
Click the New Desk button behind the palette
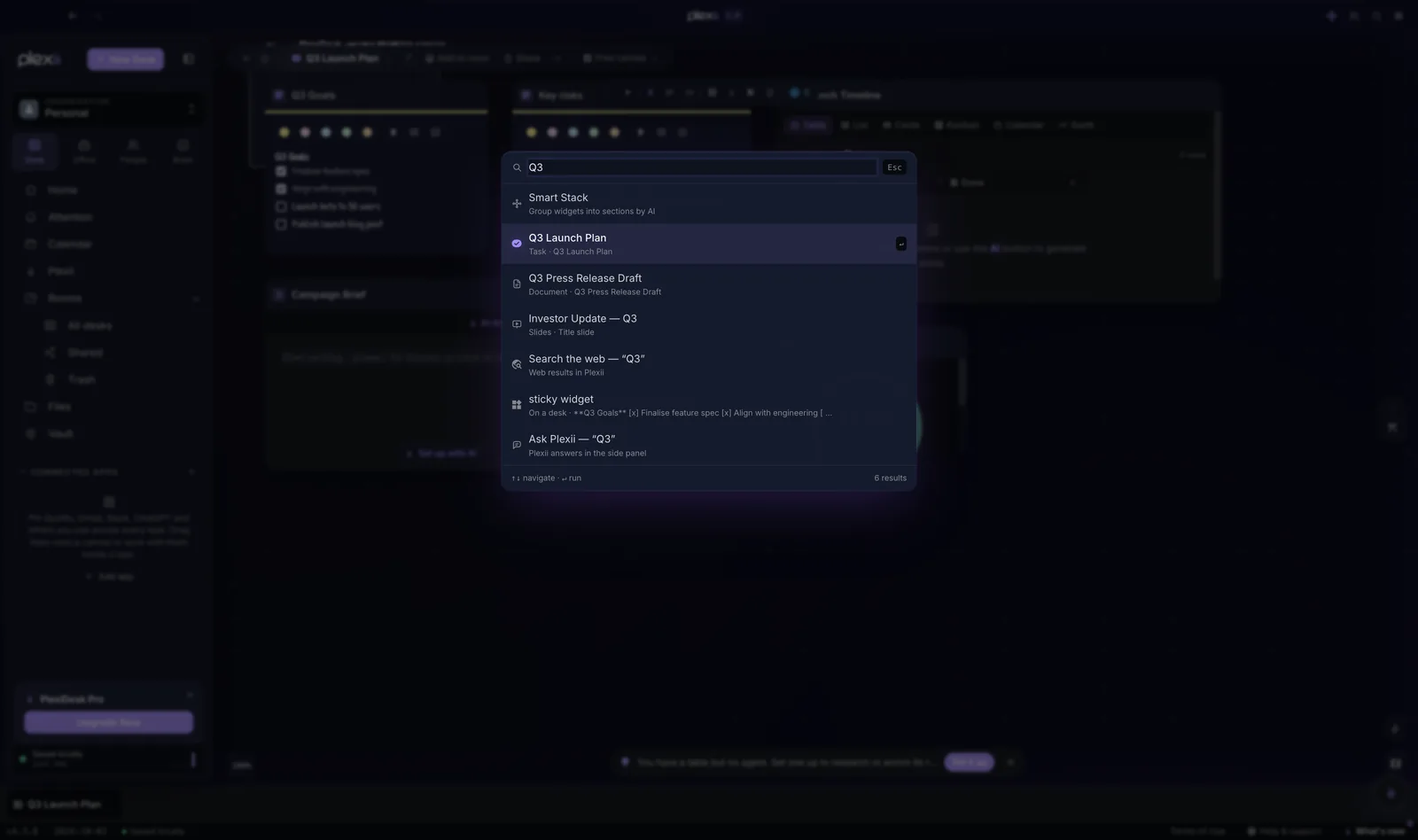tap(125, 59)
